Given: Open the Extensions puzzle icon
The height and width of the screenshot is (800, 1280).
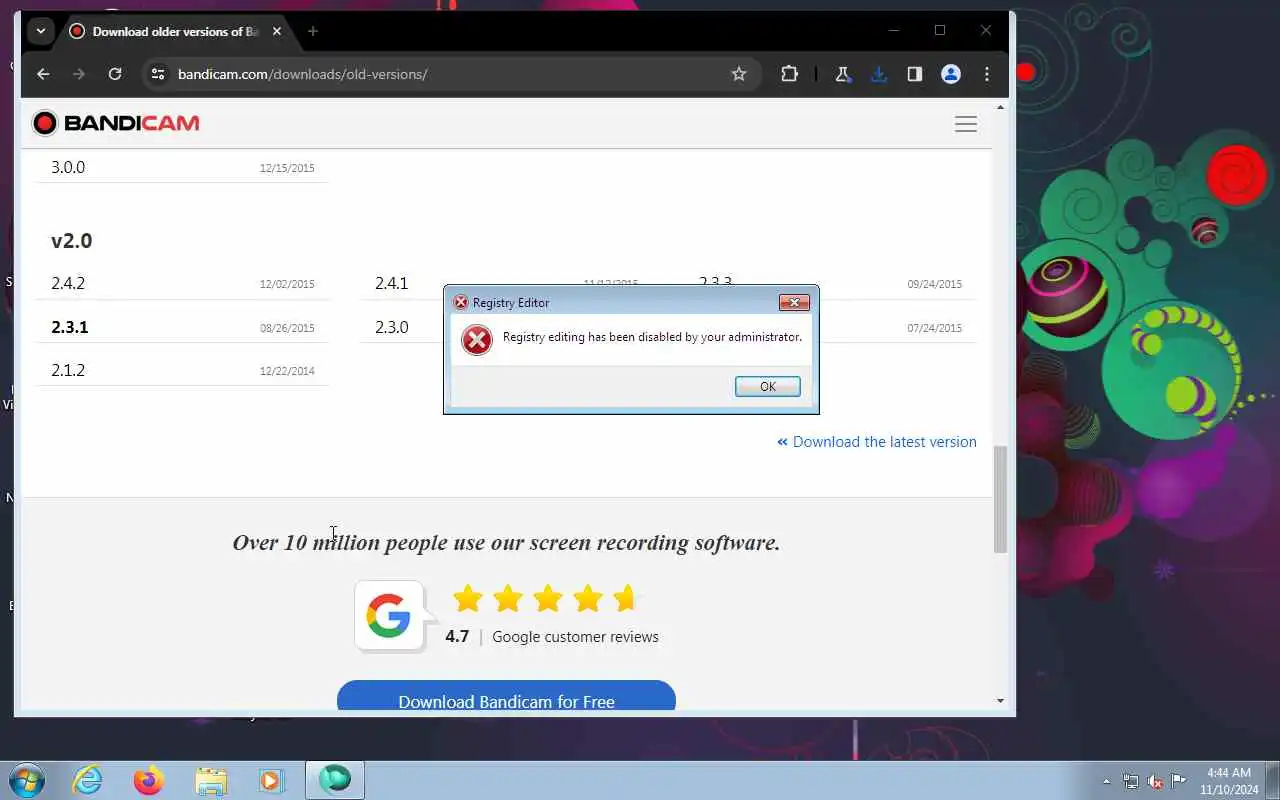Looking at the screenshot, I should coord(789,74).
